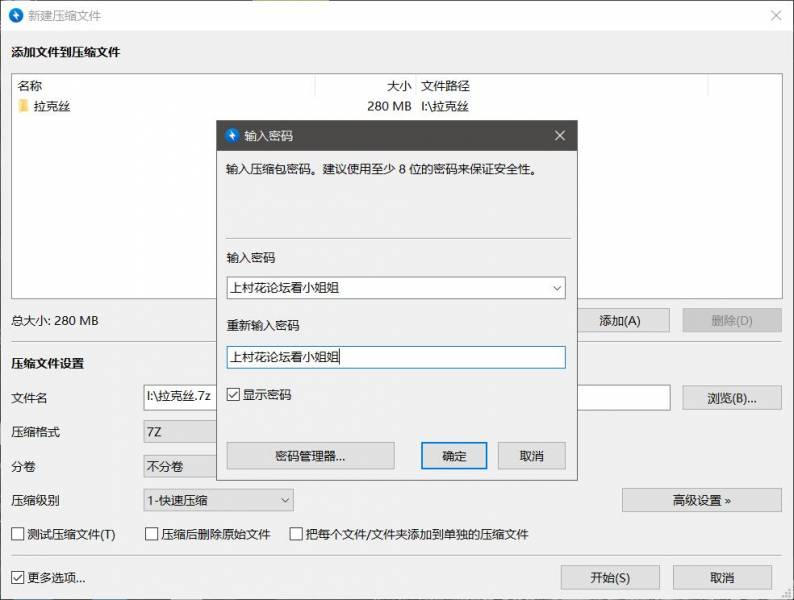Close the 新建压缩文件 window

(775, 15)
